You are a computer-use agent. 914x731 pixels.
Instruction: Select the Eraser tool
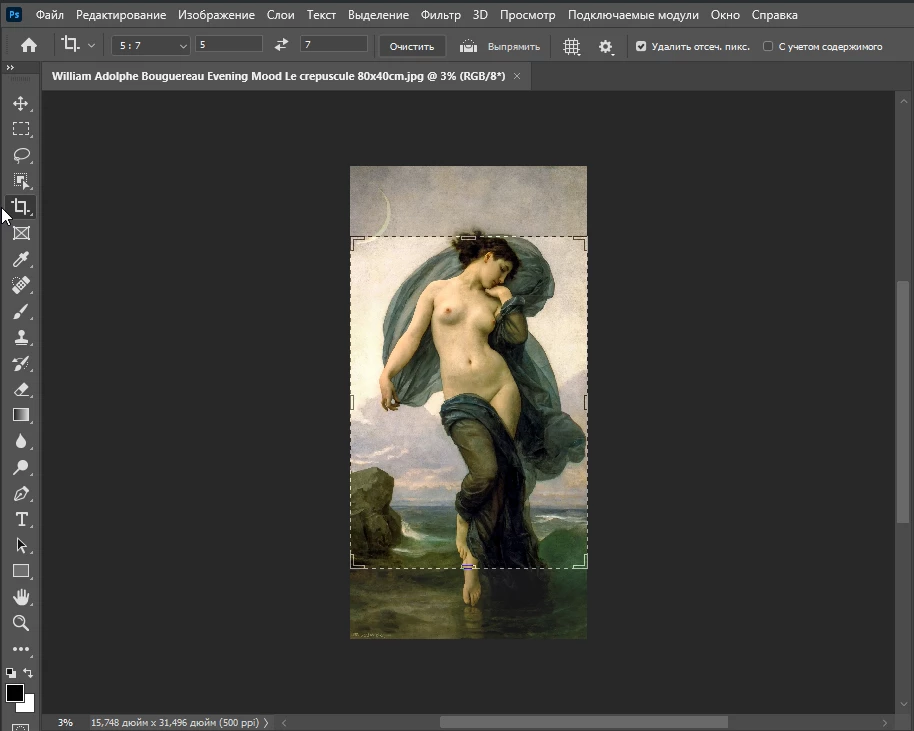[x=20, y=389]
